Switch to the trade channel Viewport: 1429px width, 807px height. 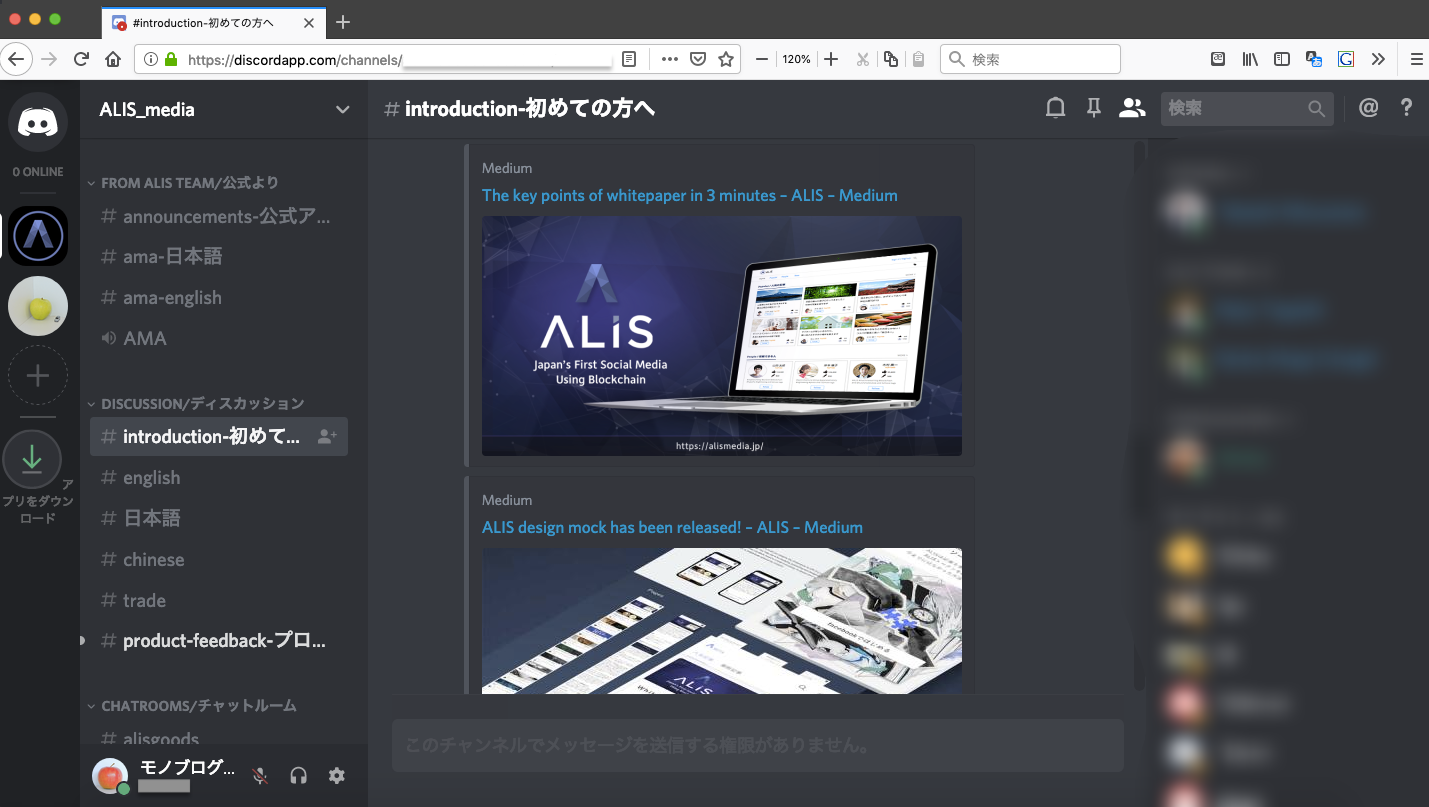click(x=144, y=601)
